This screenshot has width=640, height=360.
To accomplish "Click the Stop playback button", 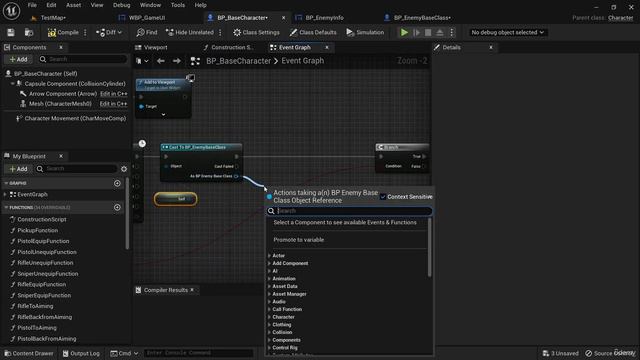I will point(428,32).
